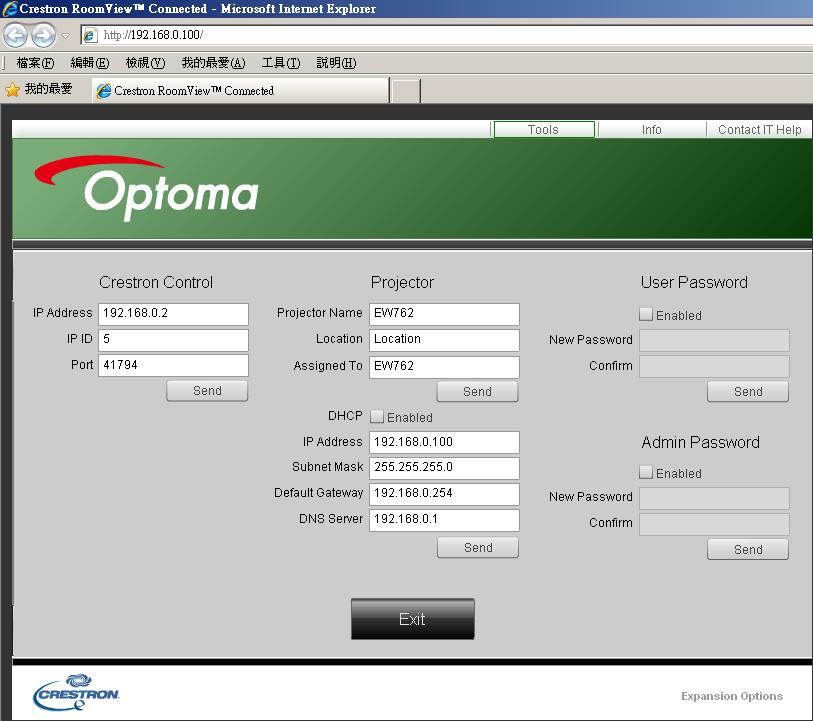Click the Projector heading text
The width and height of the screenshot is (813, 721).
[x=402, y=282]
